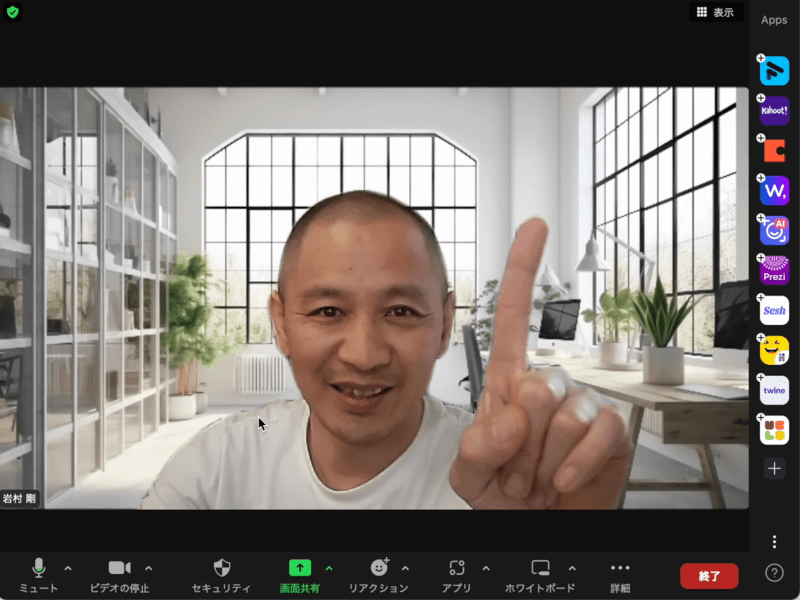Screen dimensions: 800x600
Task: Add a new app with plus icon
Action: pos(774,468)
